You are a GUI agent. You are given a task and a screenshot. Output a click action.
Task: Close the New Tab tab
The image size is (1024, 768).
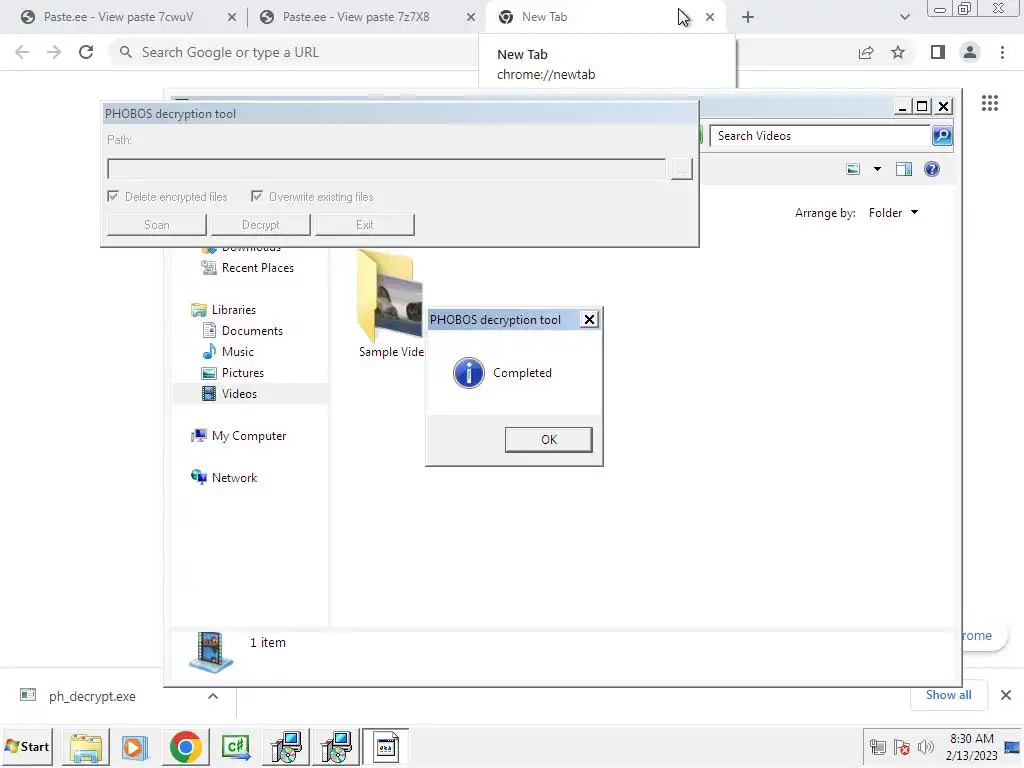click(710, 18)
